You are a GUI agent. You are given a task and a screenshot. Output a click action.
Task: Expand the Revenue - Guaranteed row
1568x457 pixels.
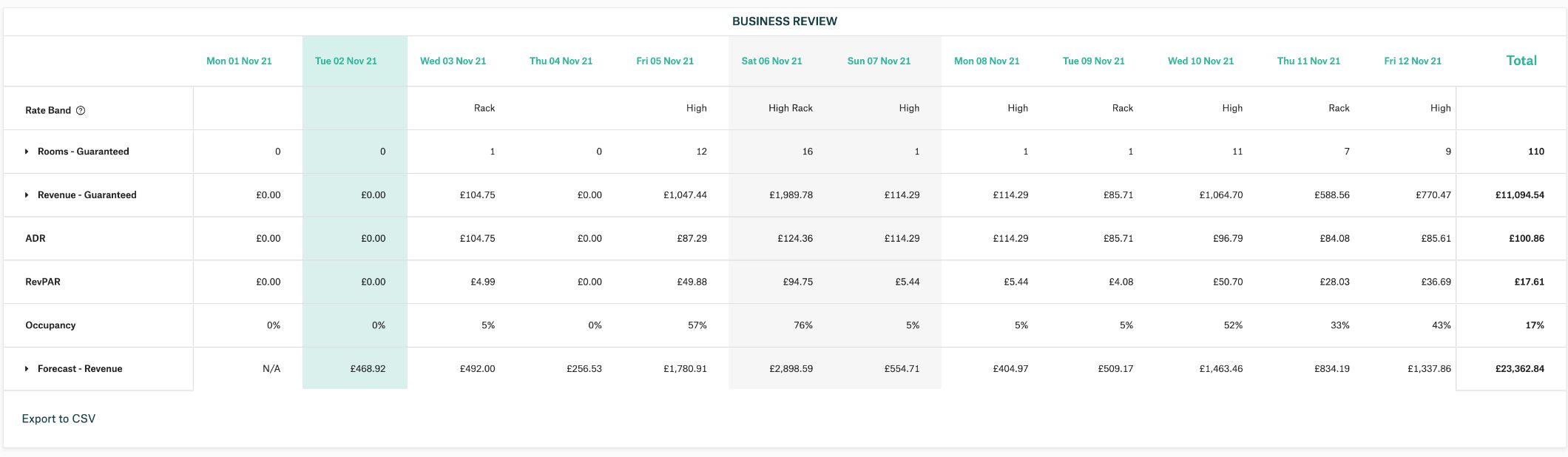click(27, 195)
